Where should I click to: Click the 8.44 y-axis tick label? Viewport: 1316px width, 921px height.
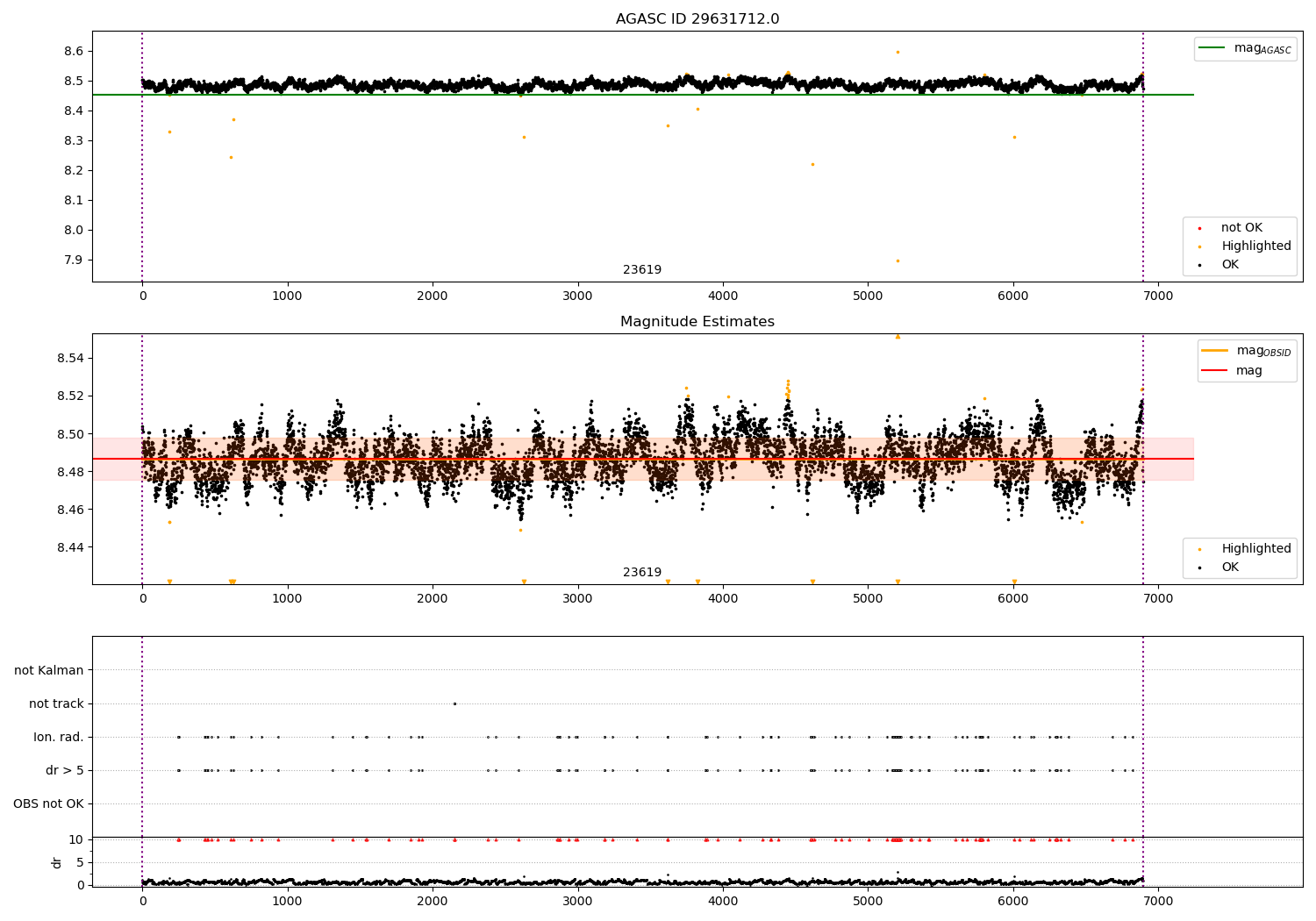coord(70,547)
